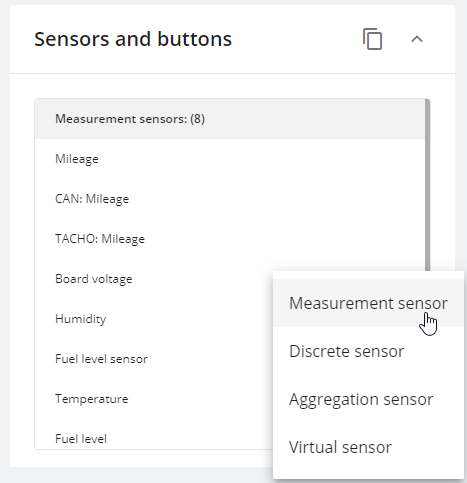Click the Sensors and buttons title
Image resolution: width=467 pixels, height=483 pixels.
[x=133, y=39]
